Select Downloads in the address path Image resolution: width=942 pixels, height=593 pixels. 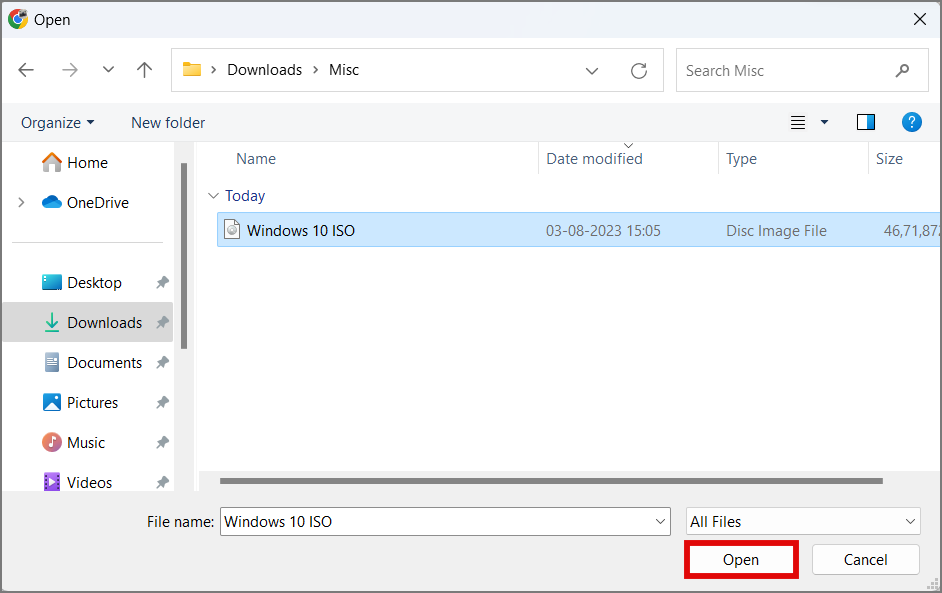(264, 70)
